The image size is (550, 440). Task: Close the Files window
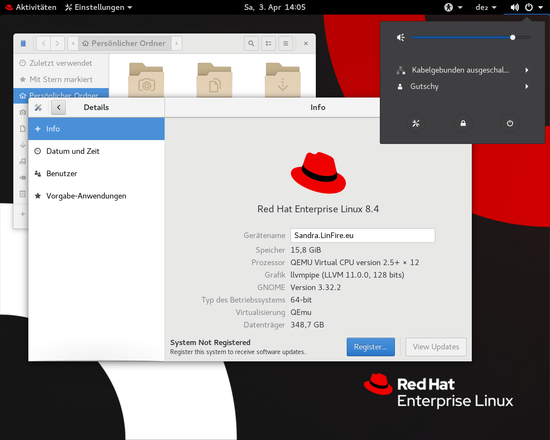coord(306,44)
